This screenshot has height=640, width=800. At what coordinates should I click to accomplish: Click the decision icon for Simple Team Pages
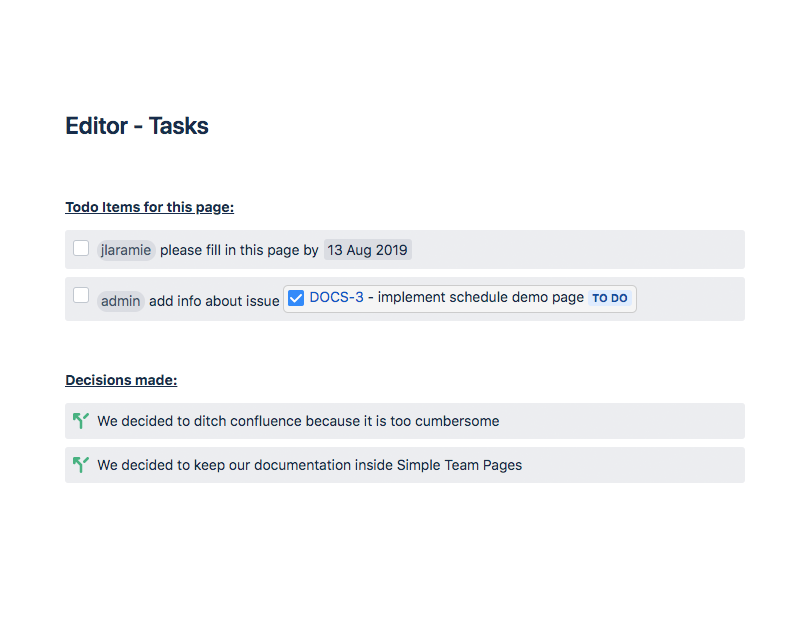coord(81,465)
